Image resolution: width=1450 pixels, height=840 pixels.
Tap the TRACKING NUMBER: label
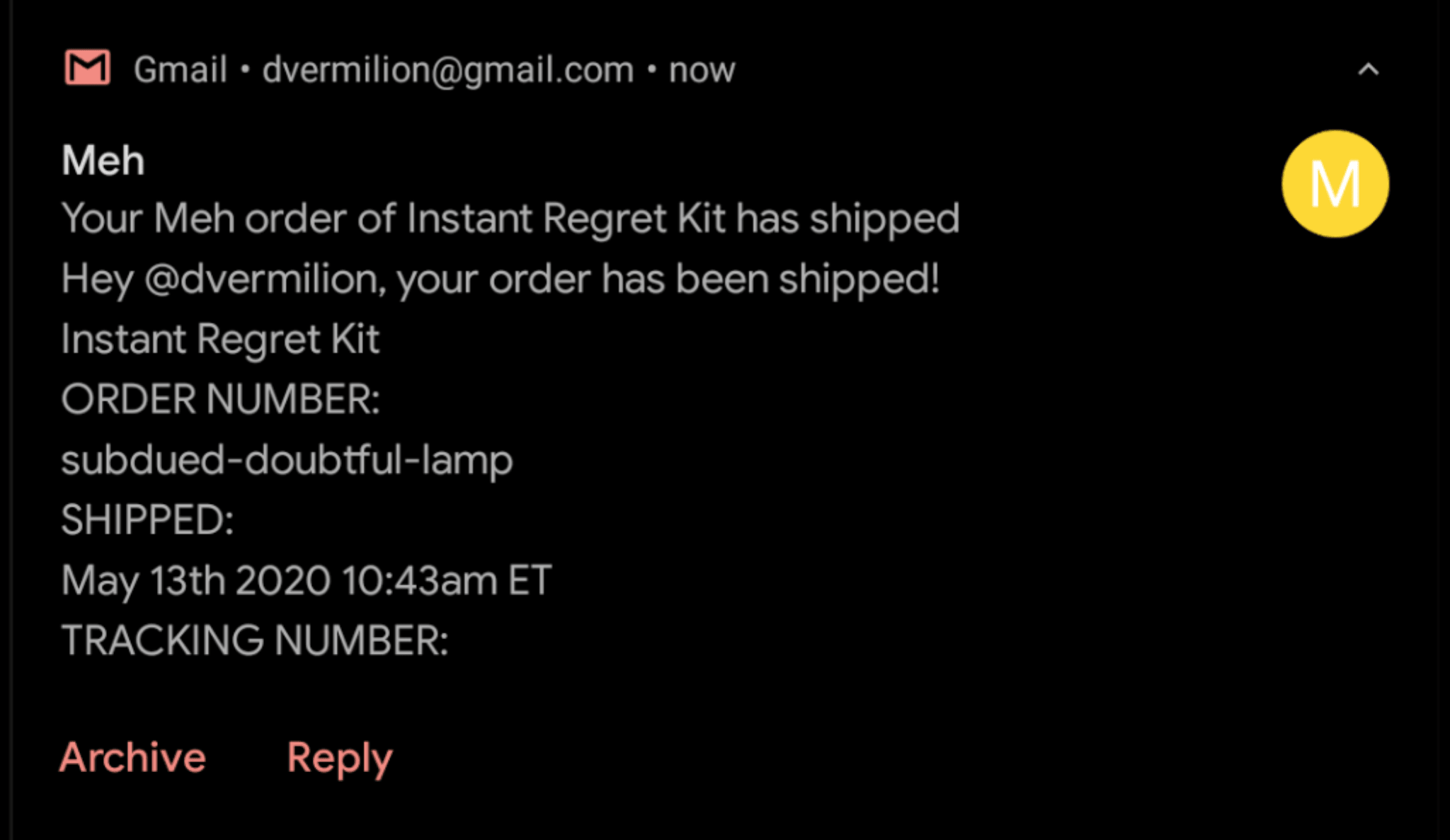pyautogui.click(x=255, y=640)
